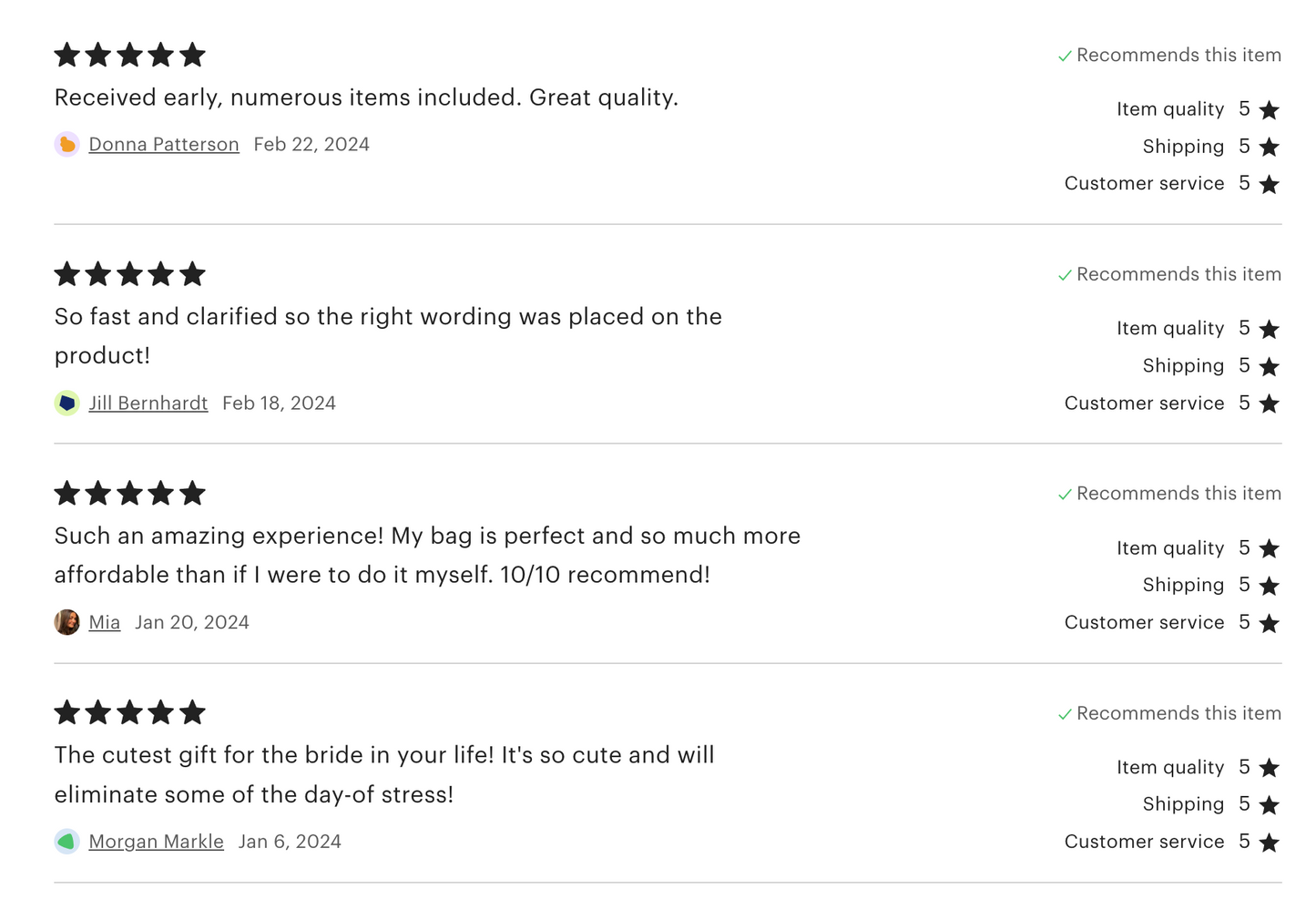Click the Feb 18, 2024 review date
1316x920 pixels.
click(x=279, y=404)
